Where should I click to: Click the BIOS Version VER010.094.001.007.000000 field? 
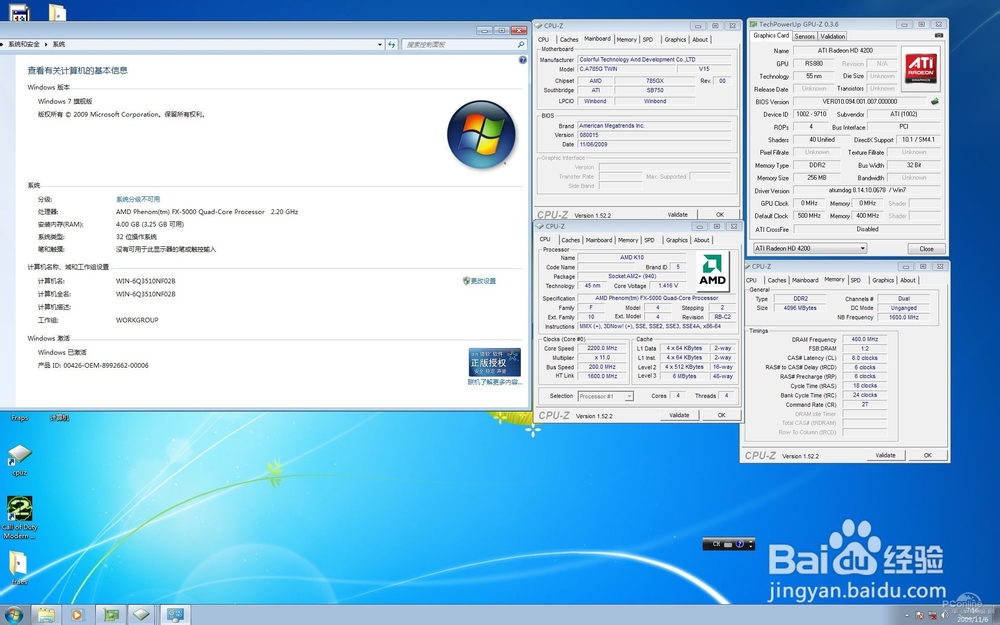click(859, 101)
